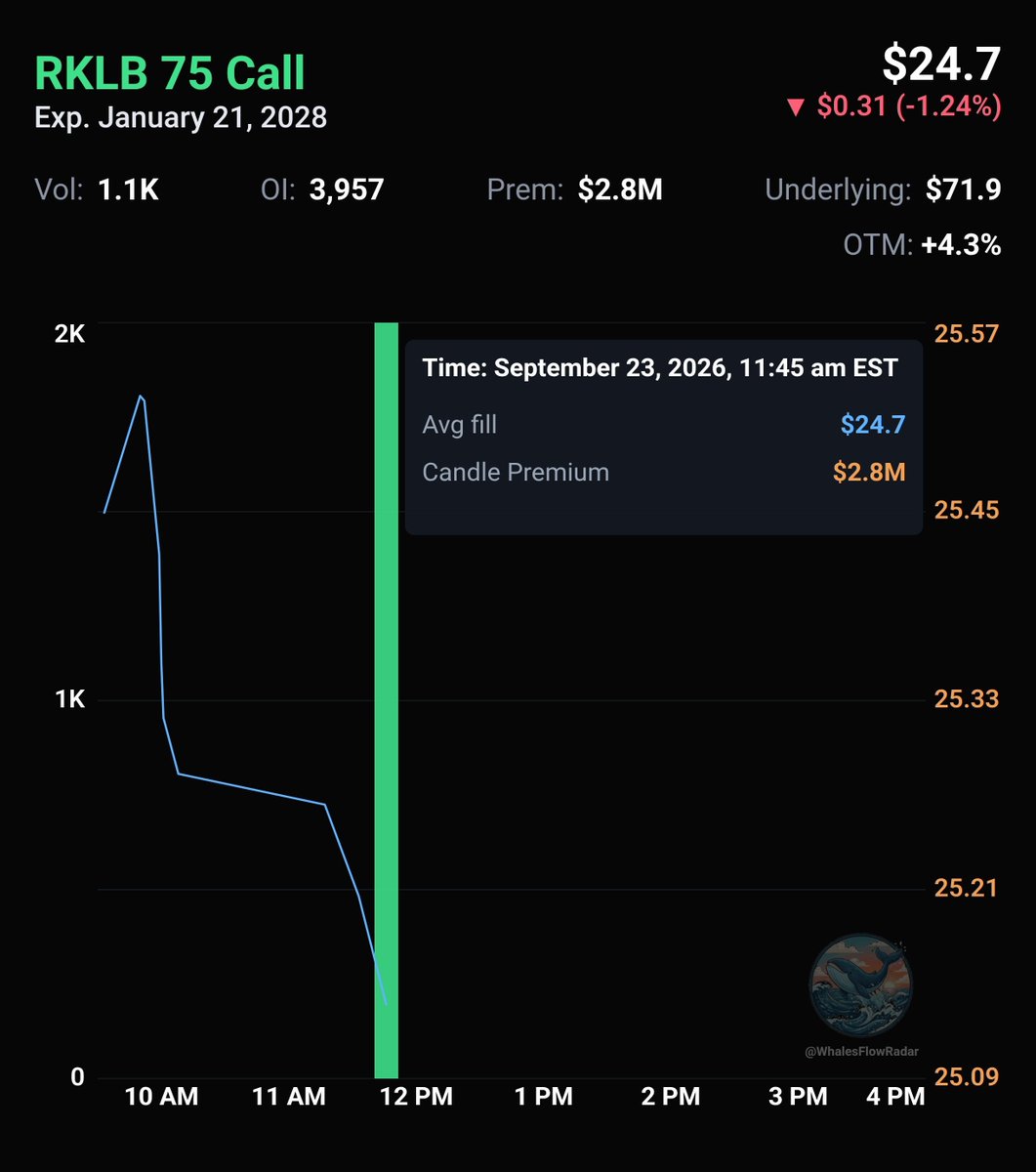This screenshot has width=1036, height=1172.
Task: Click the red down-triangle price change indicator
Action: (794, 106)
